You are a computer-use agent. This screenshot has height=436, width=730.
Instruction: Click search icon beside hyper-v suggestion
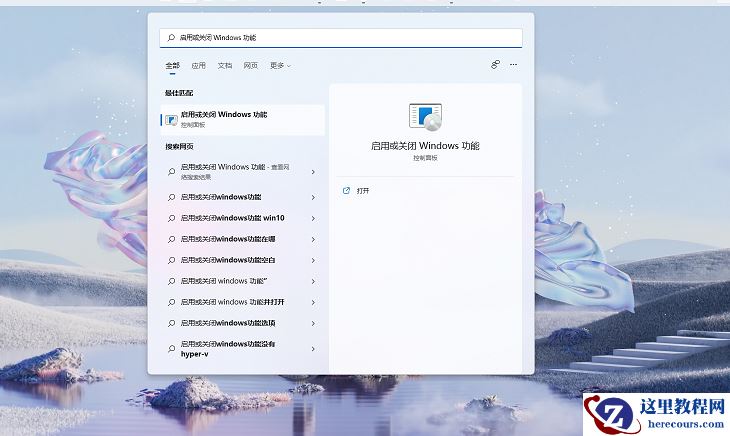[171, 349]
